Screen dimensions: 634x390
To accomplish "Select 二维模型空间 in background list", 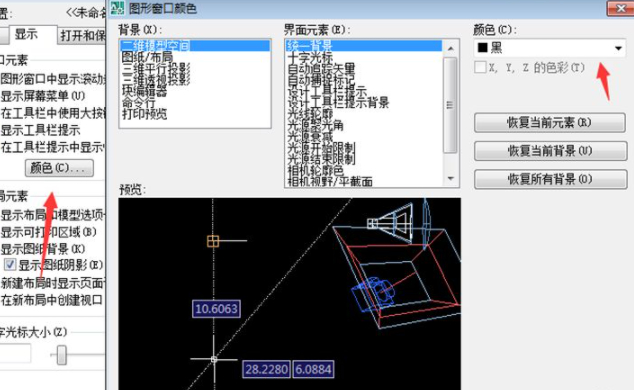I will point(195,45).
